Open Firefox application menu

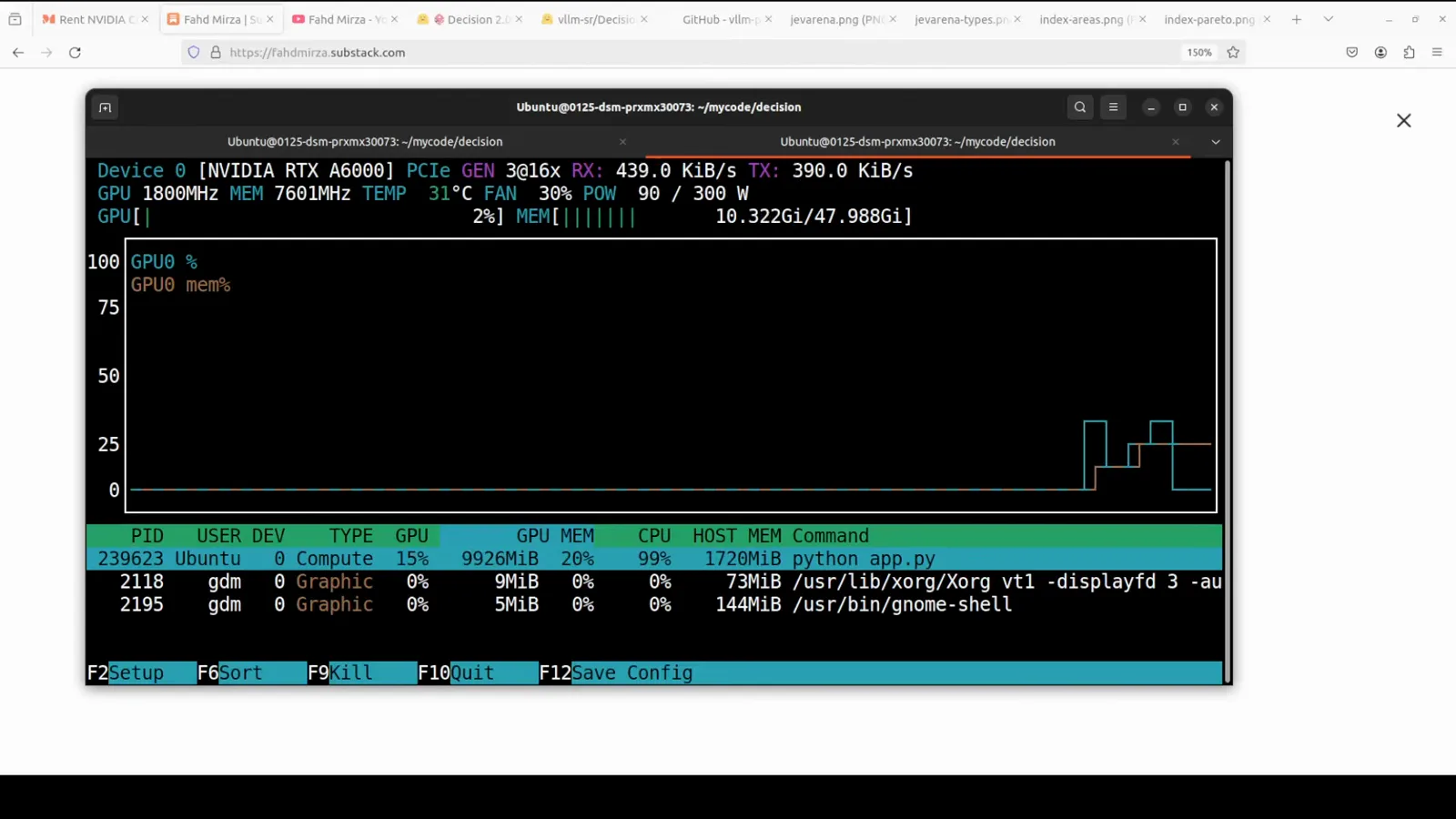(x=1437, y=53)
